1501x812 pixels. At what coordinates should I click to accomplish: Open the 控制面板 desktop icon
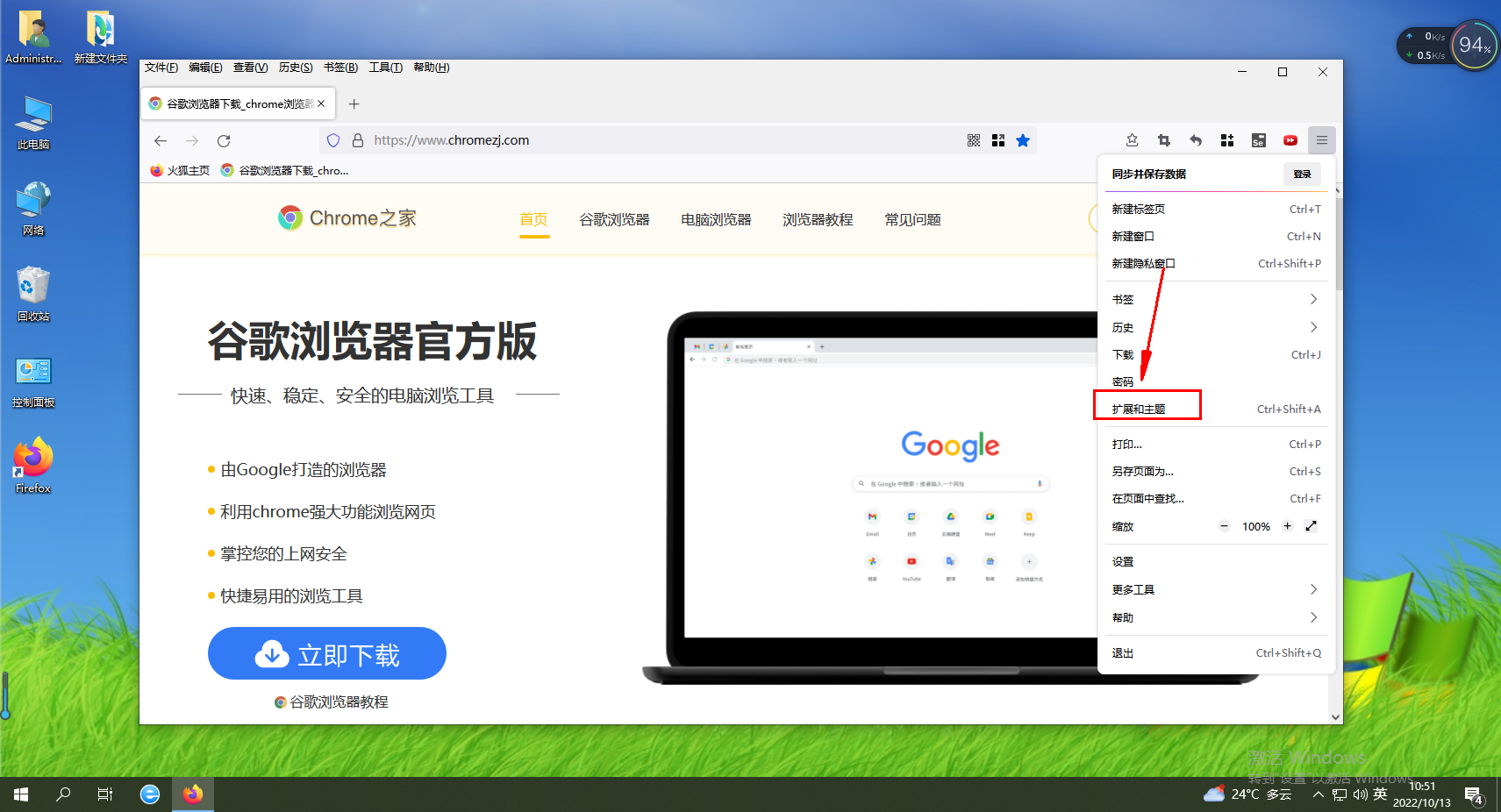point(33,381)
